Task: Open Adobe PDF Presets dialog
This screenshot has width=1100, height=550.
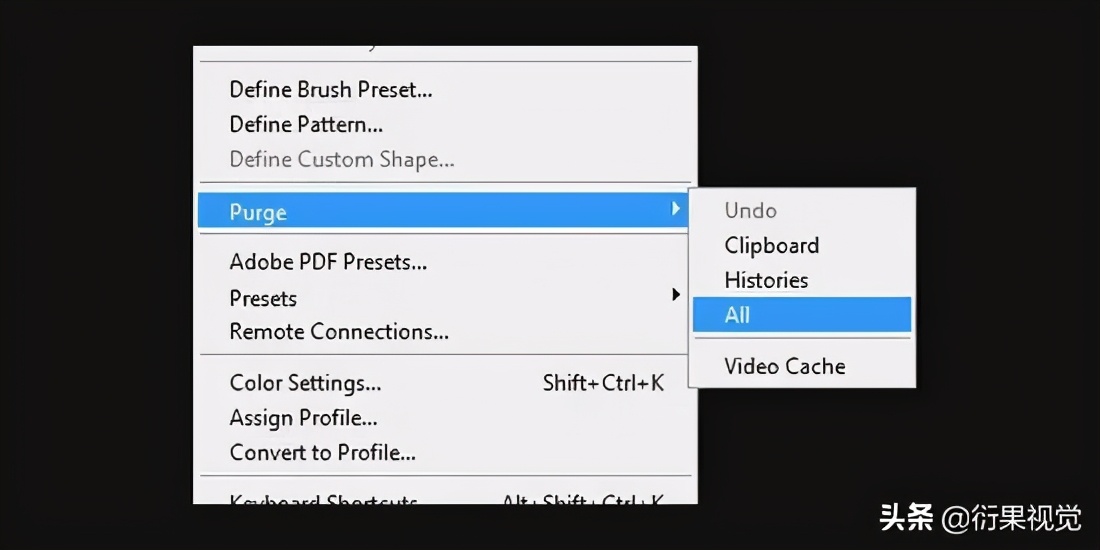Action: coord(328,263)
